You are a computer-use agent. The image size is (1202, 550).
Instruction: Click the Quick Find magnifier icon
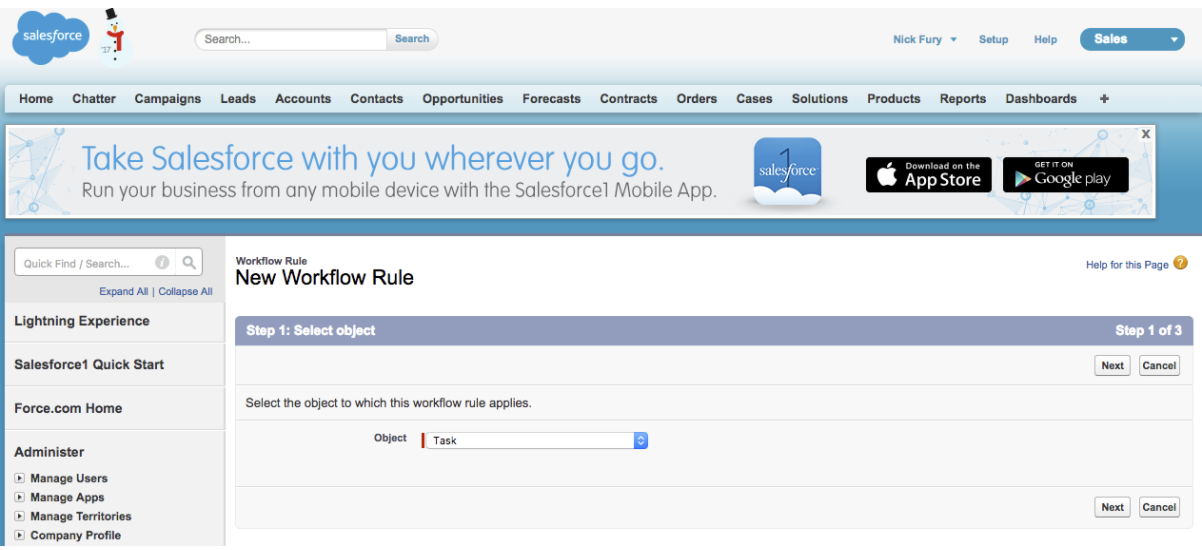click(188, 263)
